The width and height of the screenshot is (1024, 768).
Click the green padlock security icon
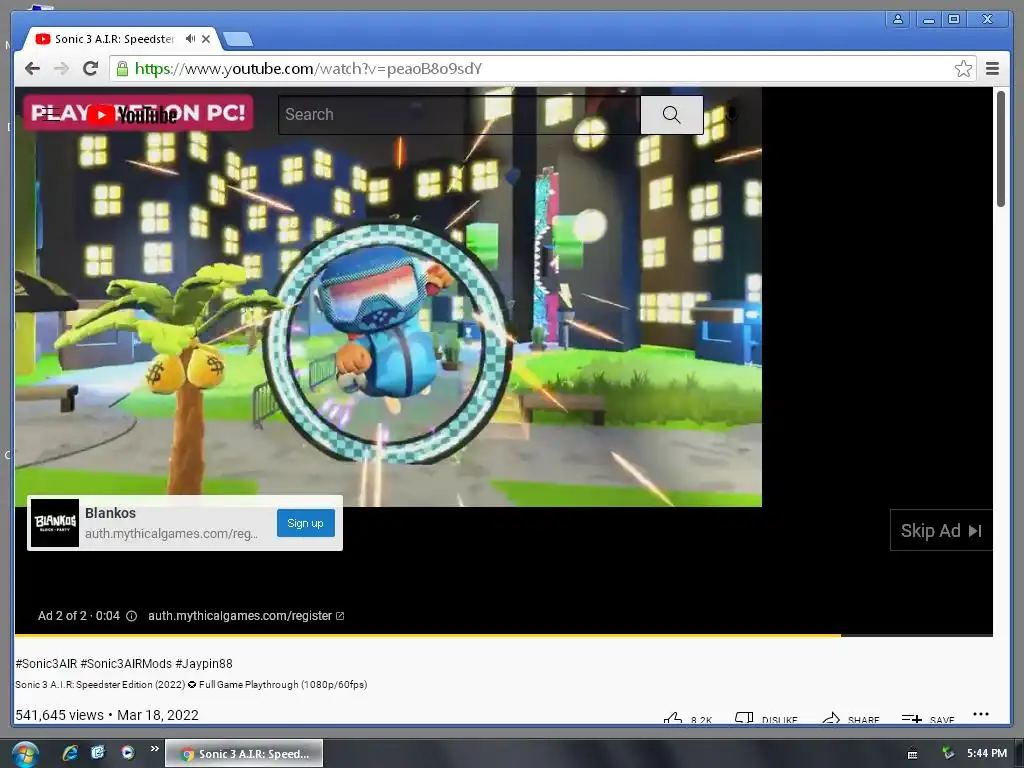122,69
